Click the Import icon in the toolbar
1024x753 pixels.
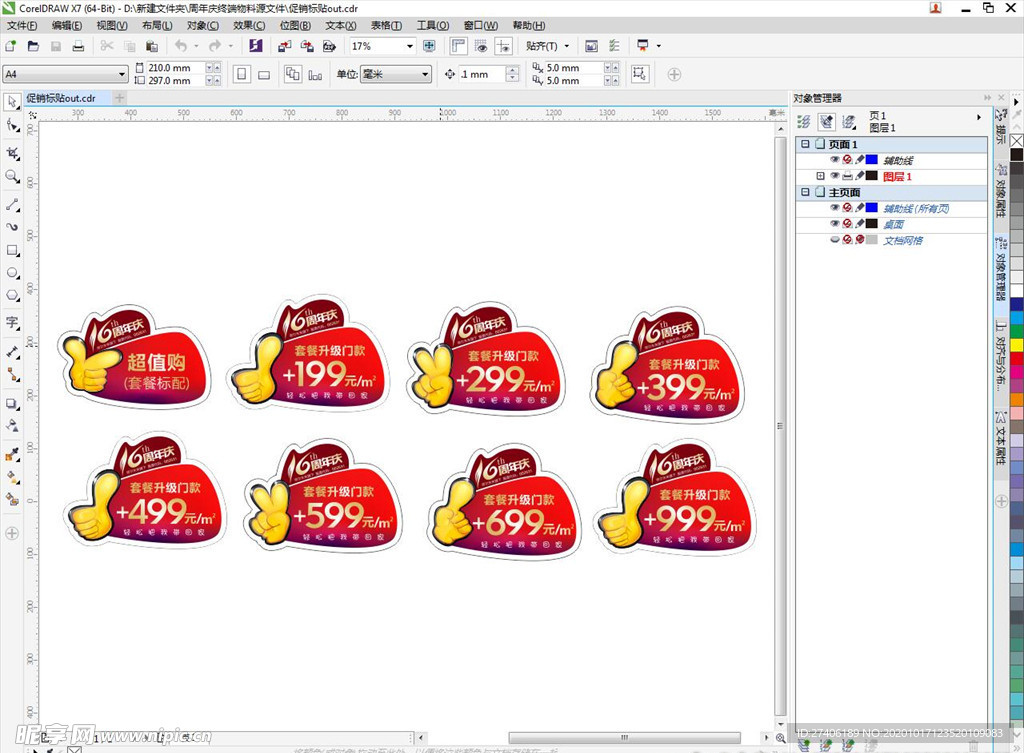click(x=285, y=46)
